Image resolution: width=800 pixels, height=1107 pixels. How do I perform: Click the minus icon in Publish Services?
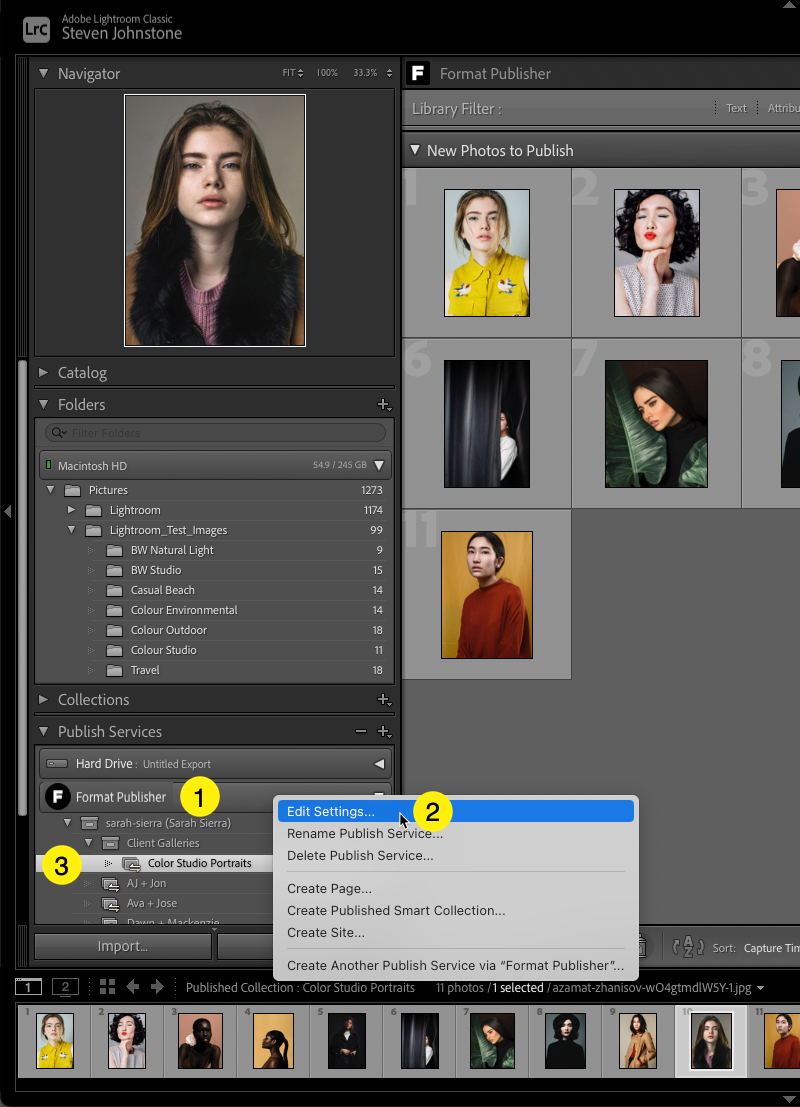(x=361, y=732)
